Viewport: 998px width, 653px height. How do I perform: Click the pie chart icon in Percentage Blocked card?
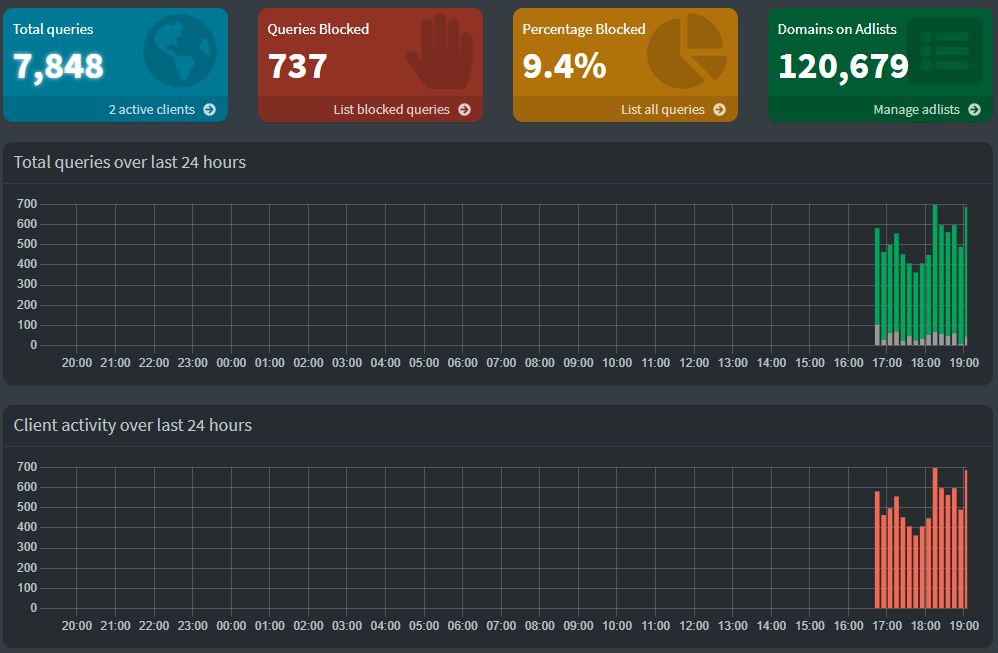(x=687, y=52)
